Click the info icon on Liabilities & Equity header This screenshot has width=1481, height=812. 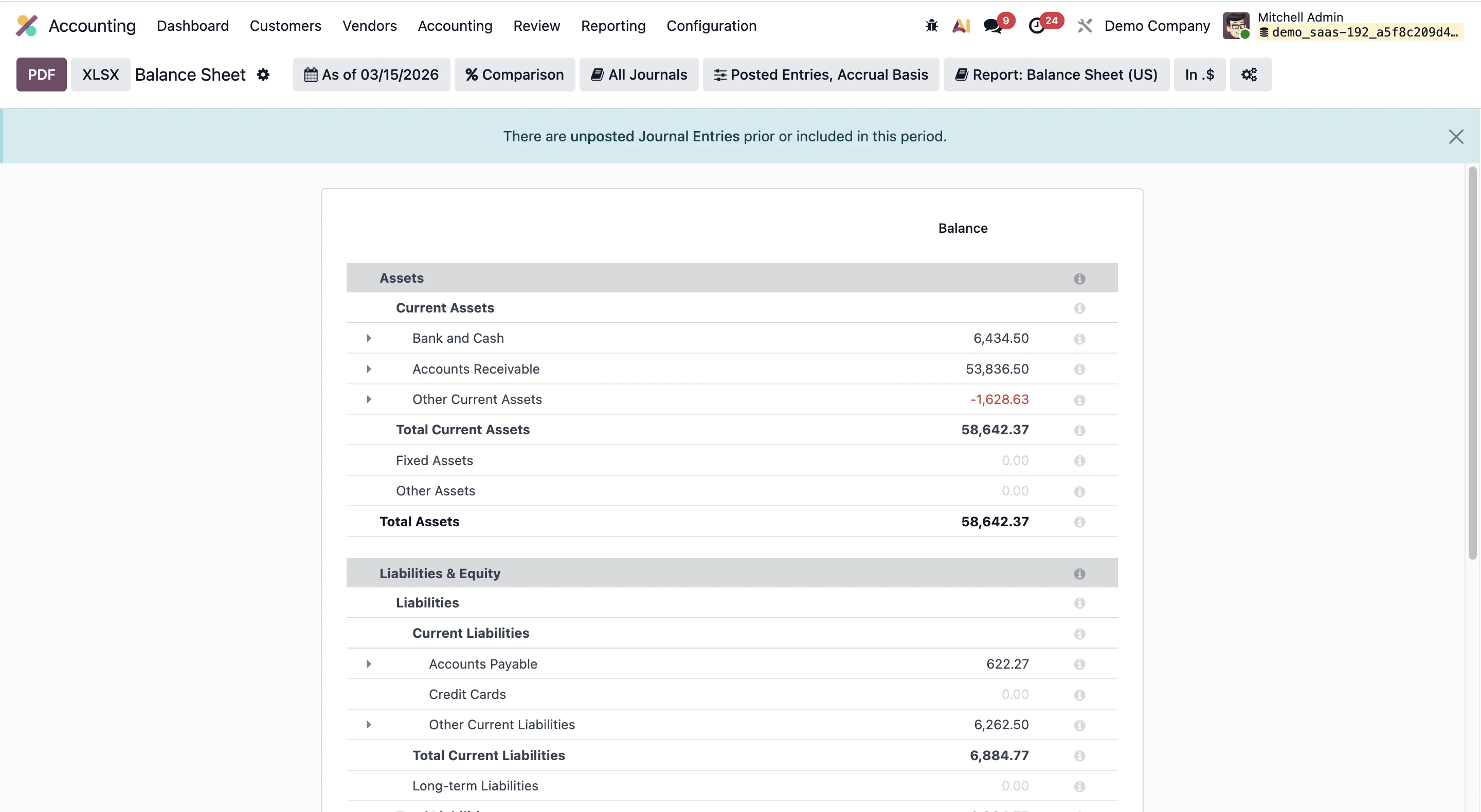click(1079, 574)
